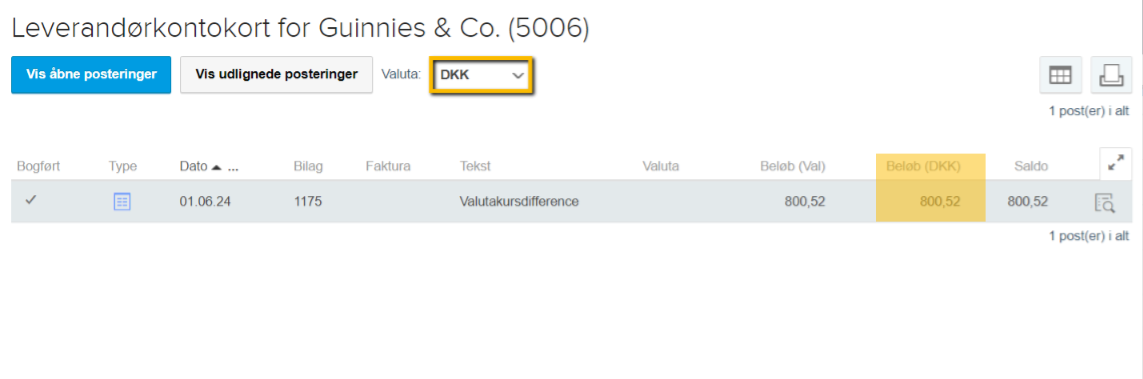This screenshot has height=379, width=1143.
Task: Click the entry type document icon
Action: [x=122, y=202]
